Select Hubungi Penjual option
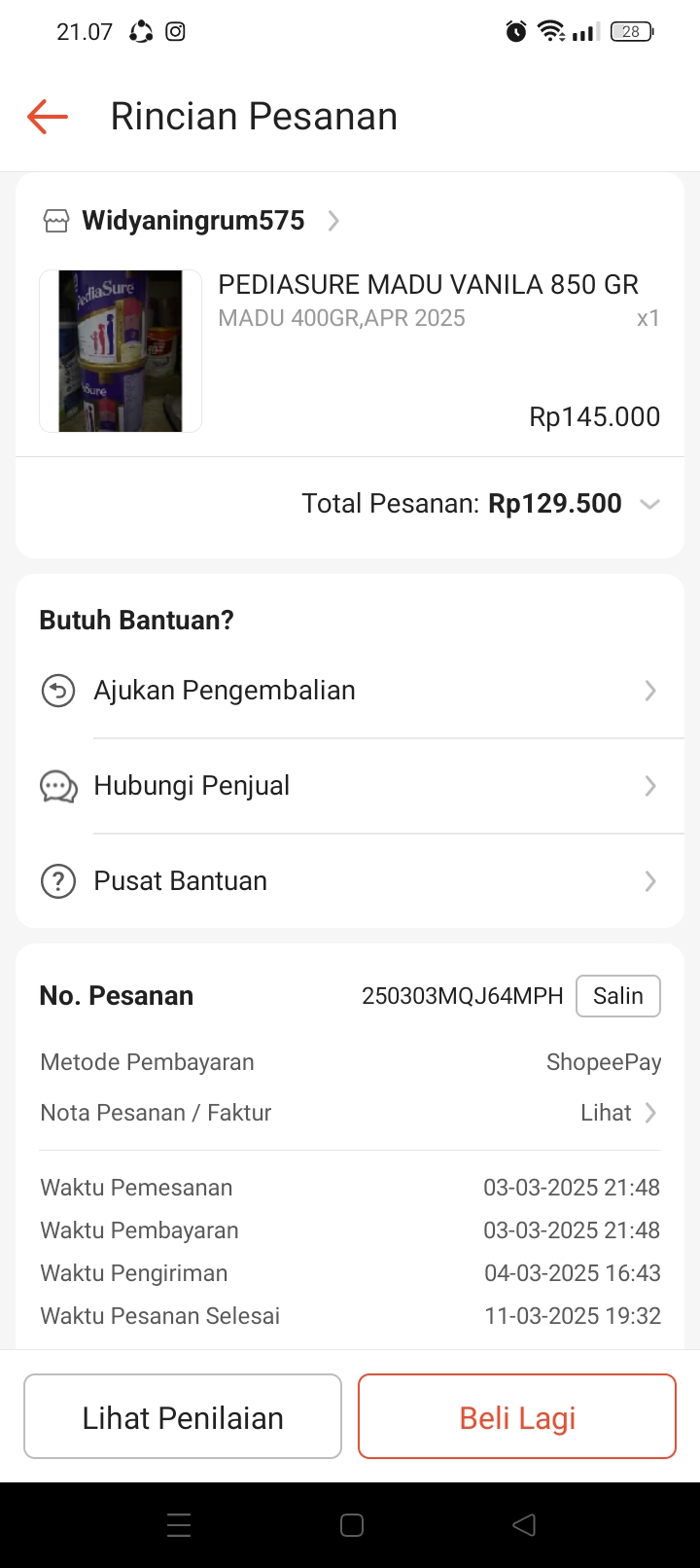 (x=192, y=786)
